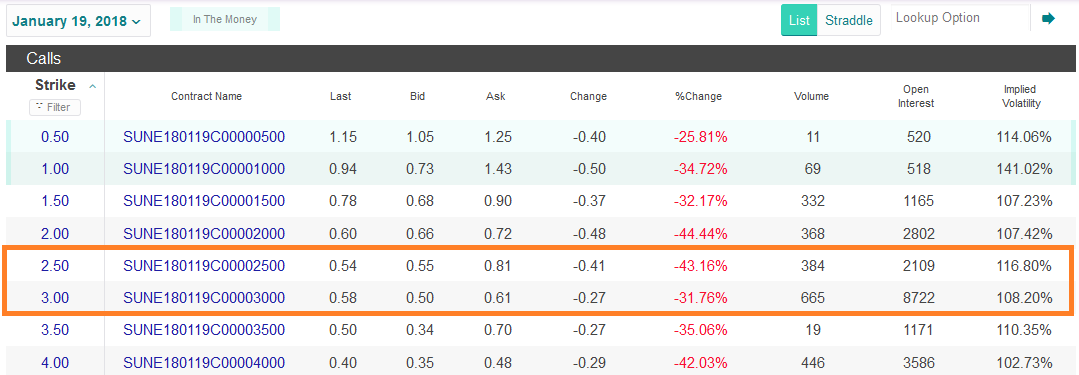Sort by Open Interest column header

[916, 96]
